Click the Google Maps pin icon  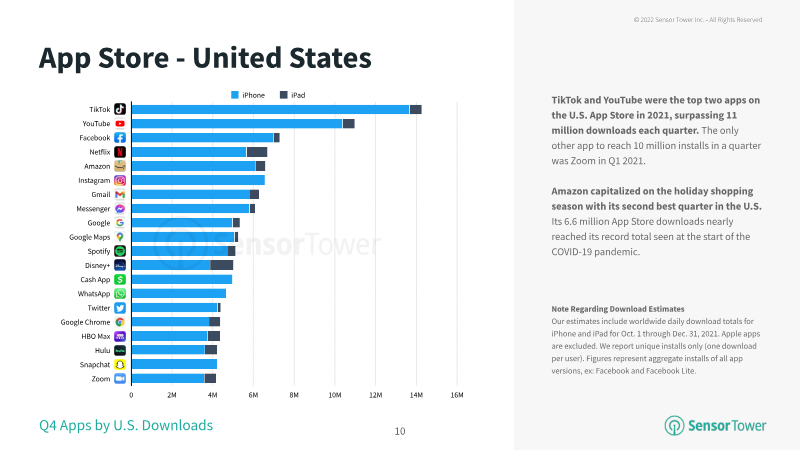pyautogui.click(x=120, y=237)
